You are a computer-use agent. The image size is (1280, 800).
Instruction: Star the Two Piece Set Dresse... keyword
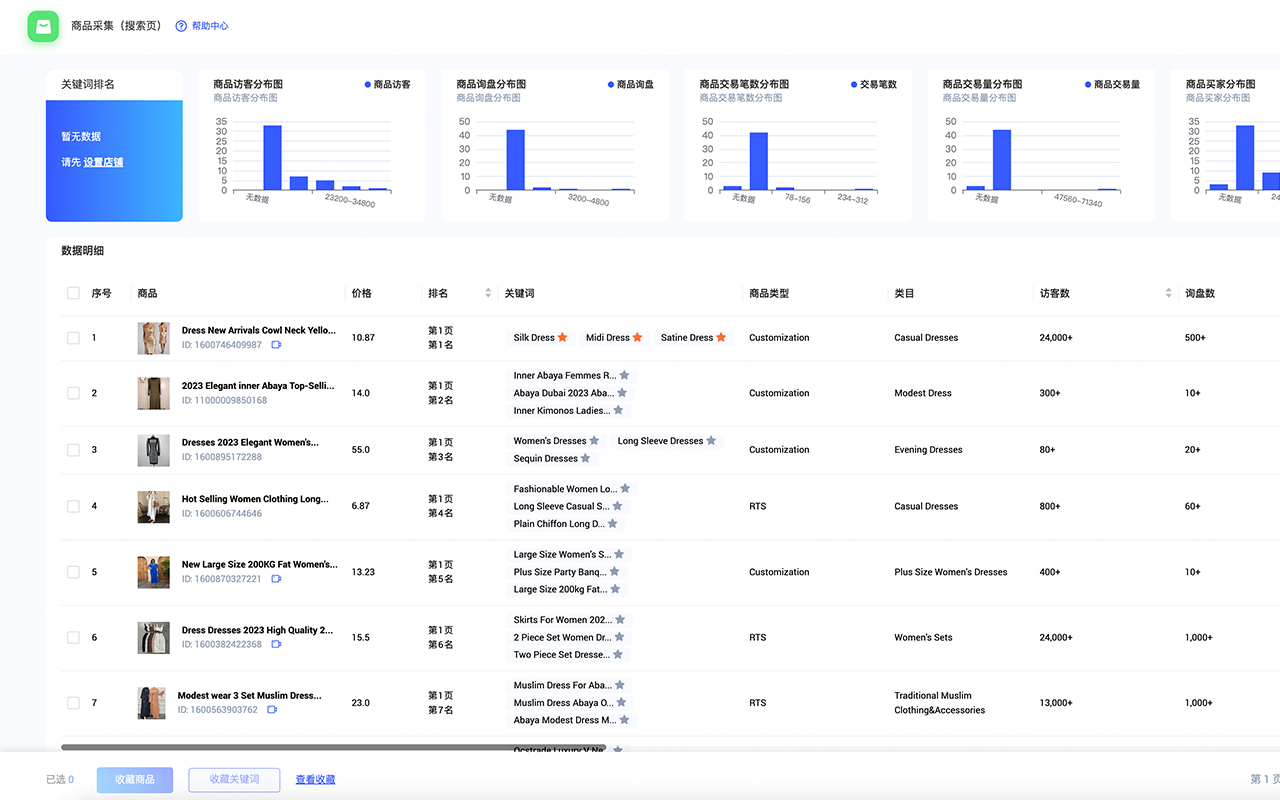616,655
